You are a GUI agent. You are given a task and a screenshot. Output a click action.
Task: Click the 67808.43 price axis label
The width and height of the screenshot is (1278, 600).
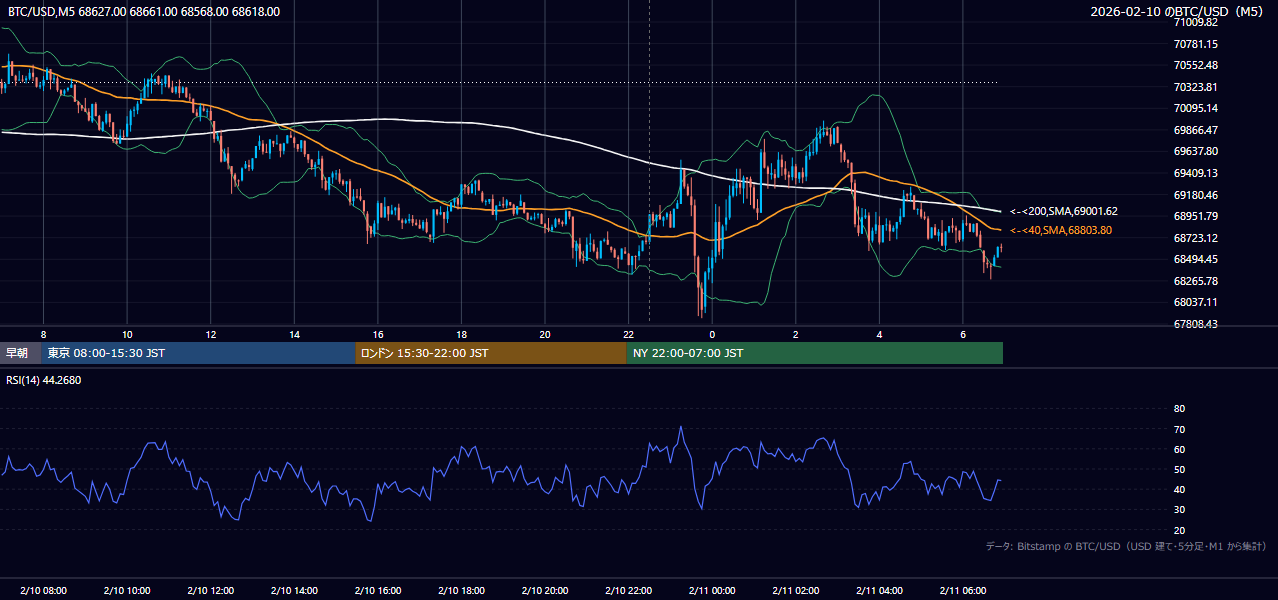tap(1196, 324)
